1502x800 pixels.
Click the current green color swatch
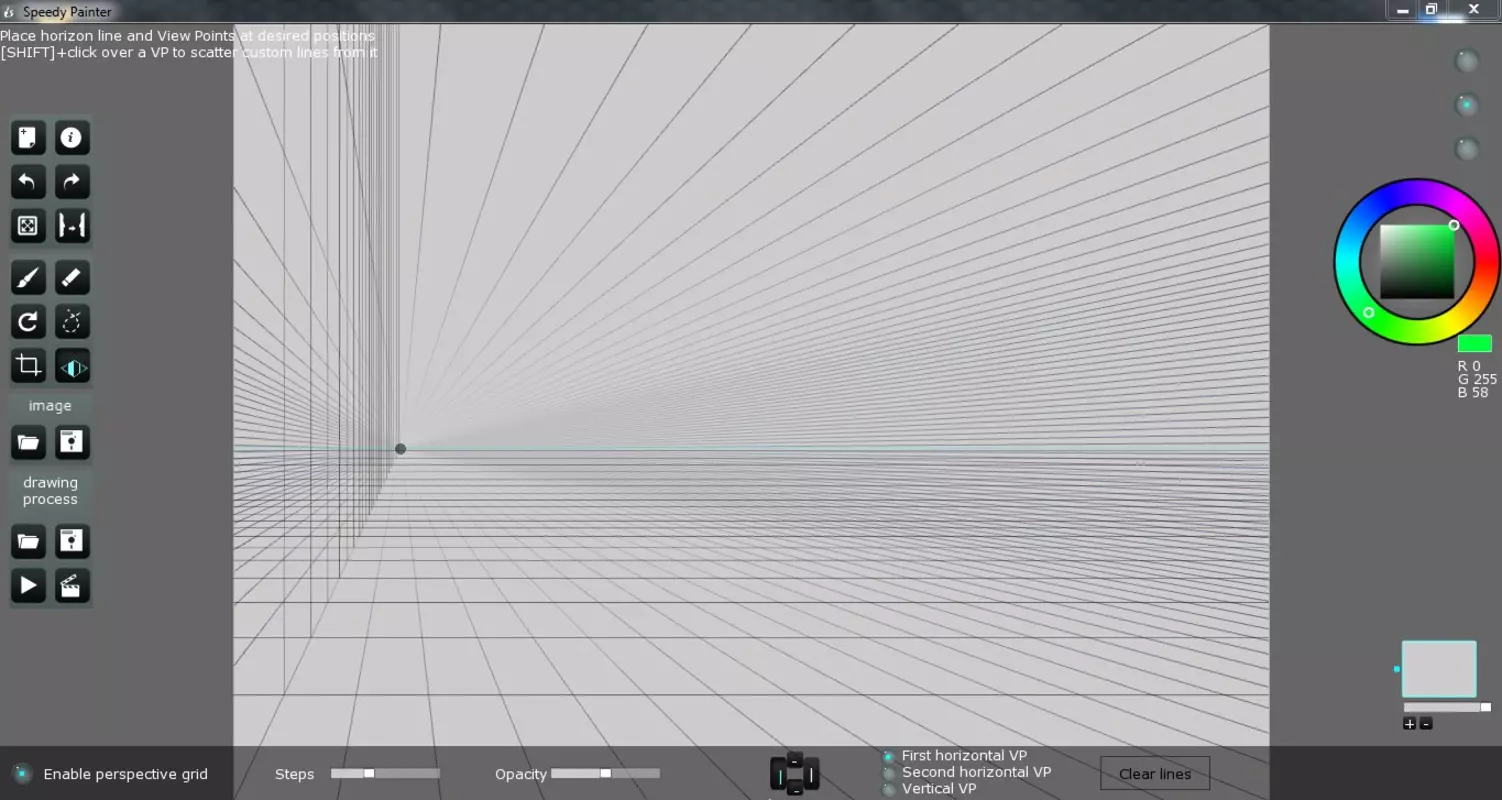pyautogui.click(x=1474, y=344)
